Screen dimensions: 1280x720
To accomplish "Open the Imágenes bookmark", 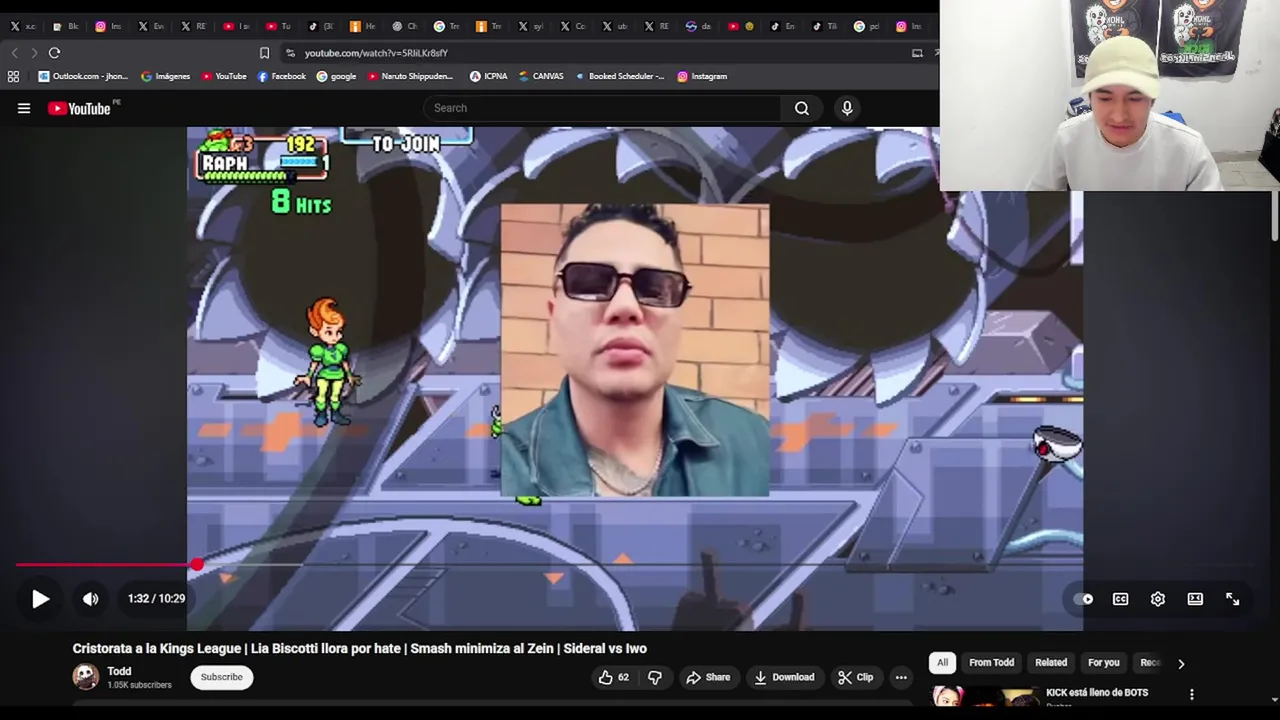I will 165,76.
